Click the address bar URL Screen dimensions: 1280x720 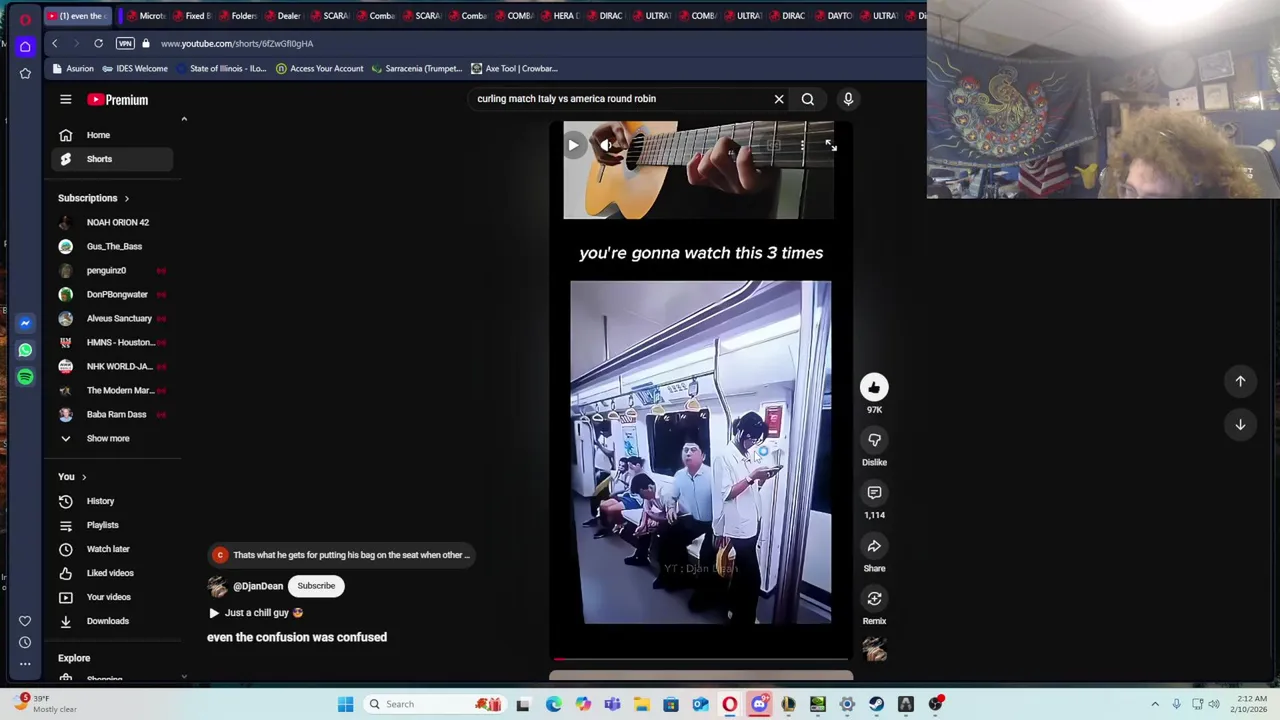click(237, 43)
